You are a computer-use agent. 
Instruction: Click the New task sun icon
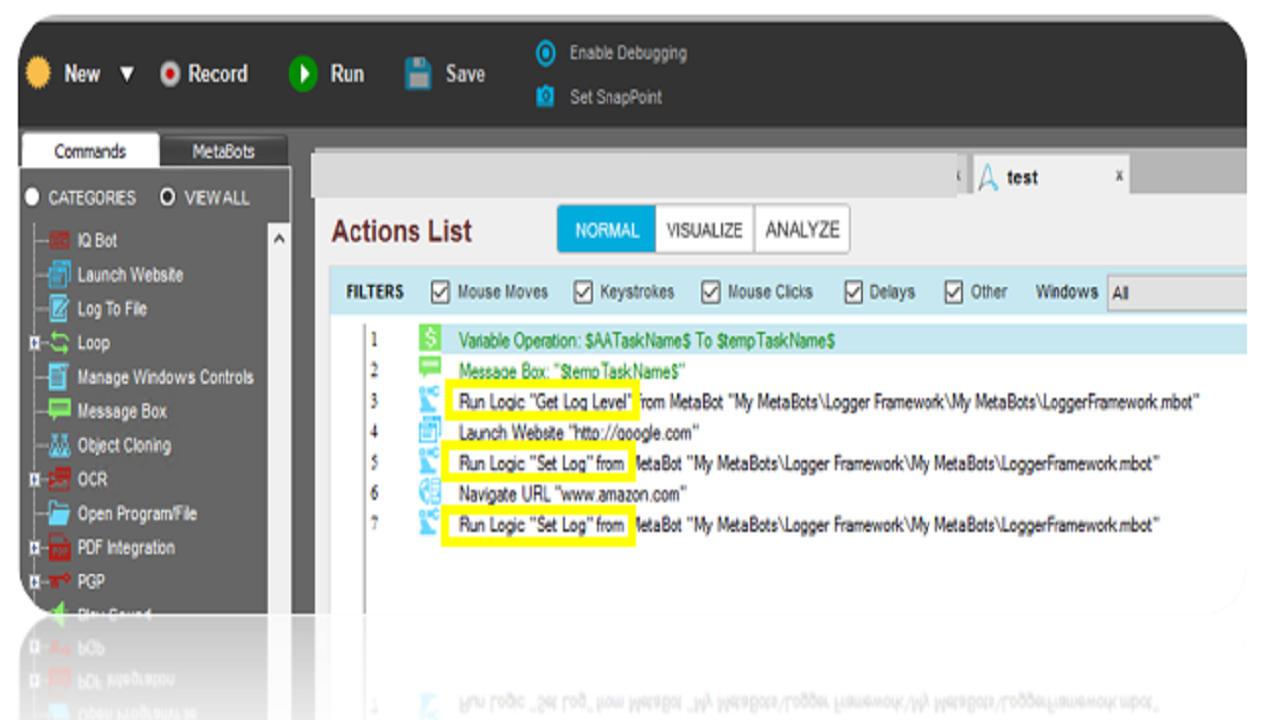pos(38,73)
